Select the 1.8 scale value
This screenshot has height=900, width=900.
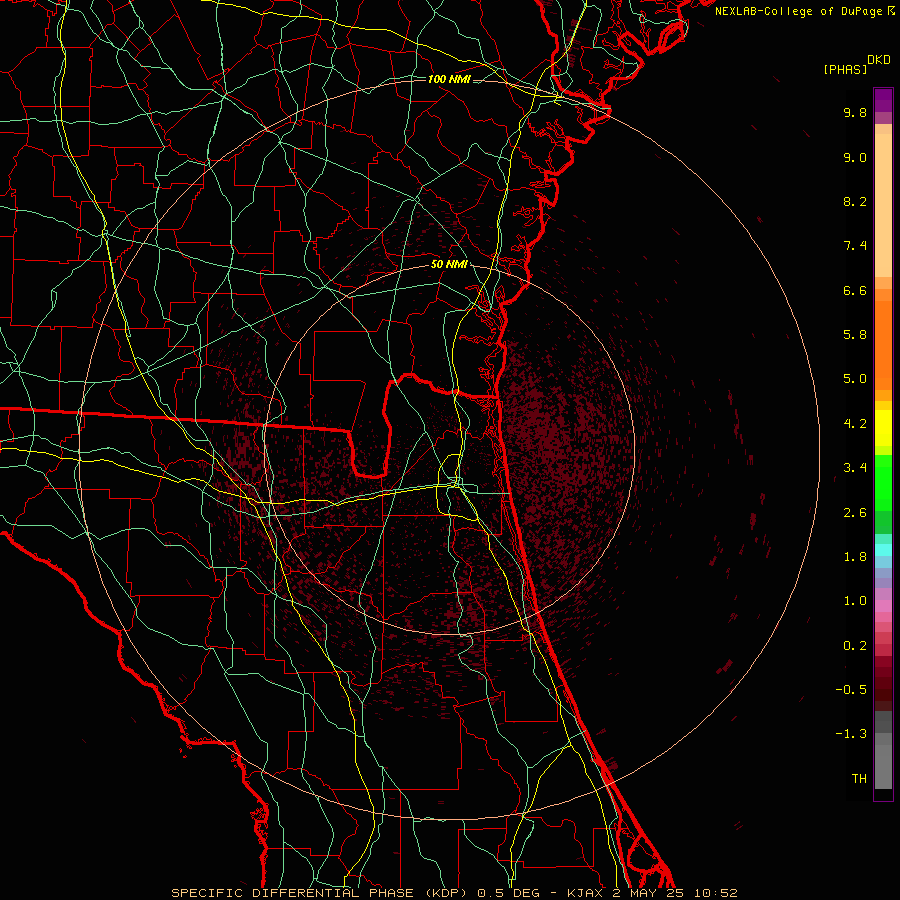pos(855,557)
